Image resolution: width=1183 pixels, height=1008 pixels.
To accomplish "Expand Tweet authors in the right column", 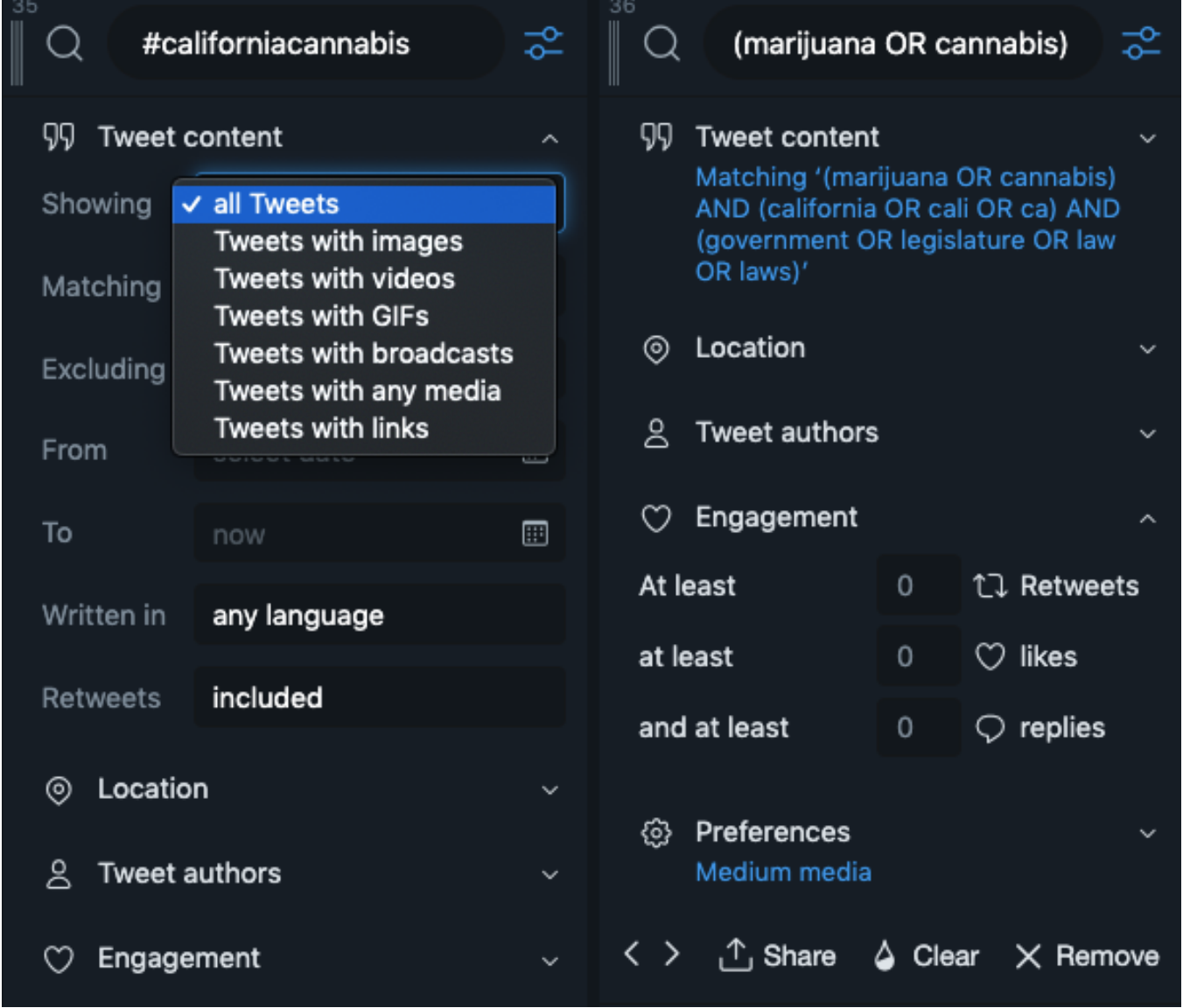I will point(1147,433).
